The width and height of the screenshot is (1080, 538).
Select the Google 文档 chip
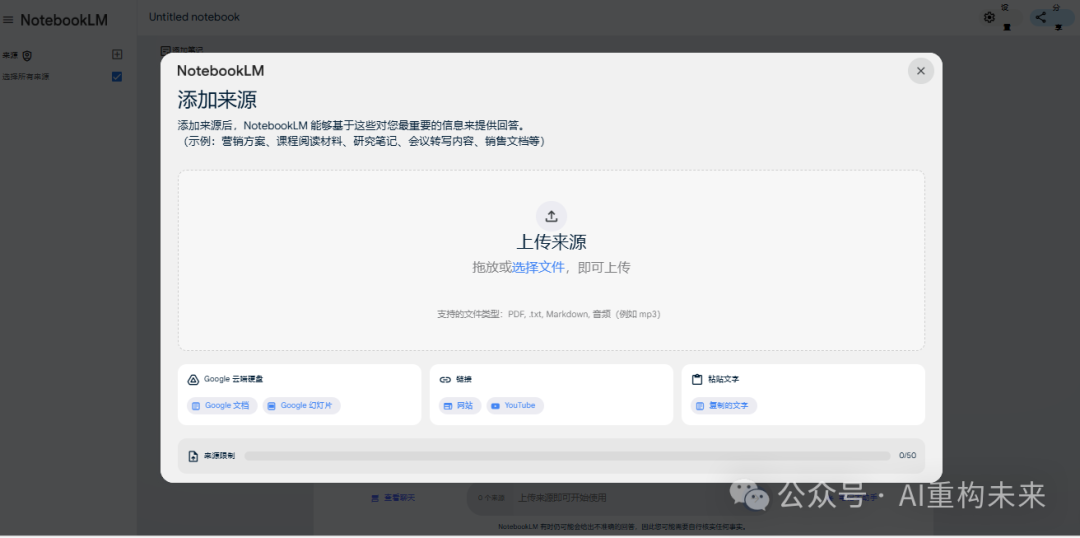pyautogui.click(x=222, y=406)
